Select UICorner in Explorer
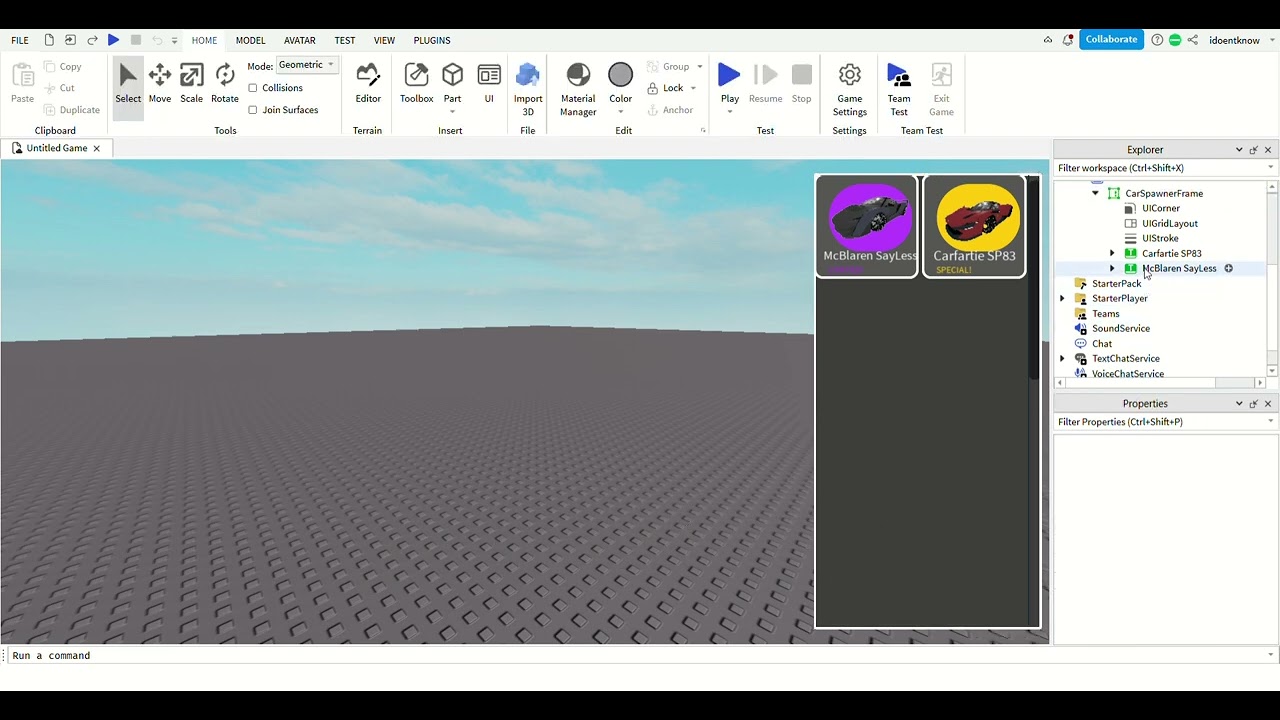 tap(1161, 208)
